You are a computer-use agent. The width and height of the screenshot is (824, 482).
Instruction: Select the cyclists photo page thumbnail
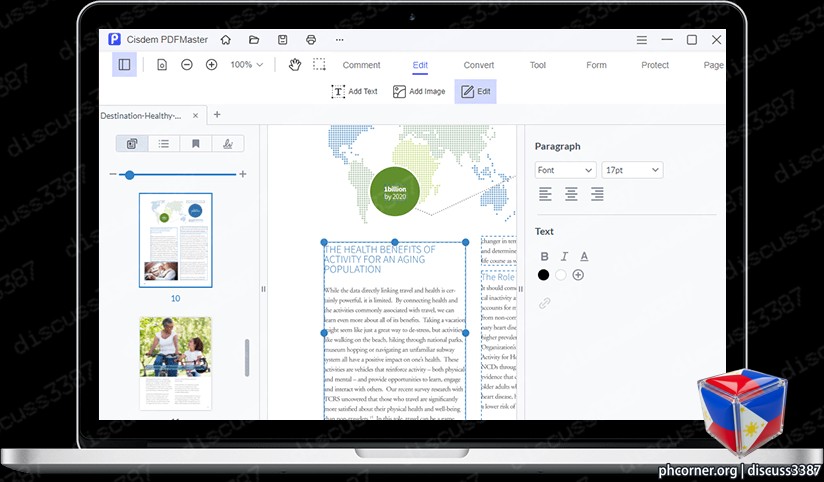pos(176,363)
